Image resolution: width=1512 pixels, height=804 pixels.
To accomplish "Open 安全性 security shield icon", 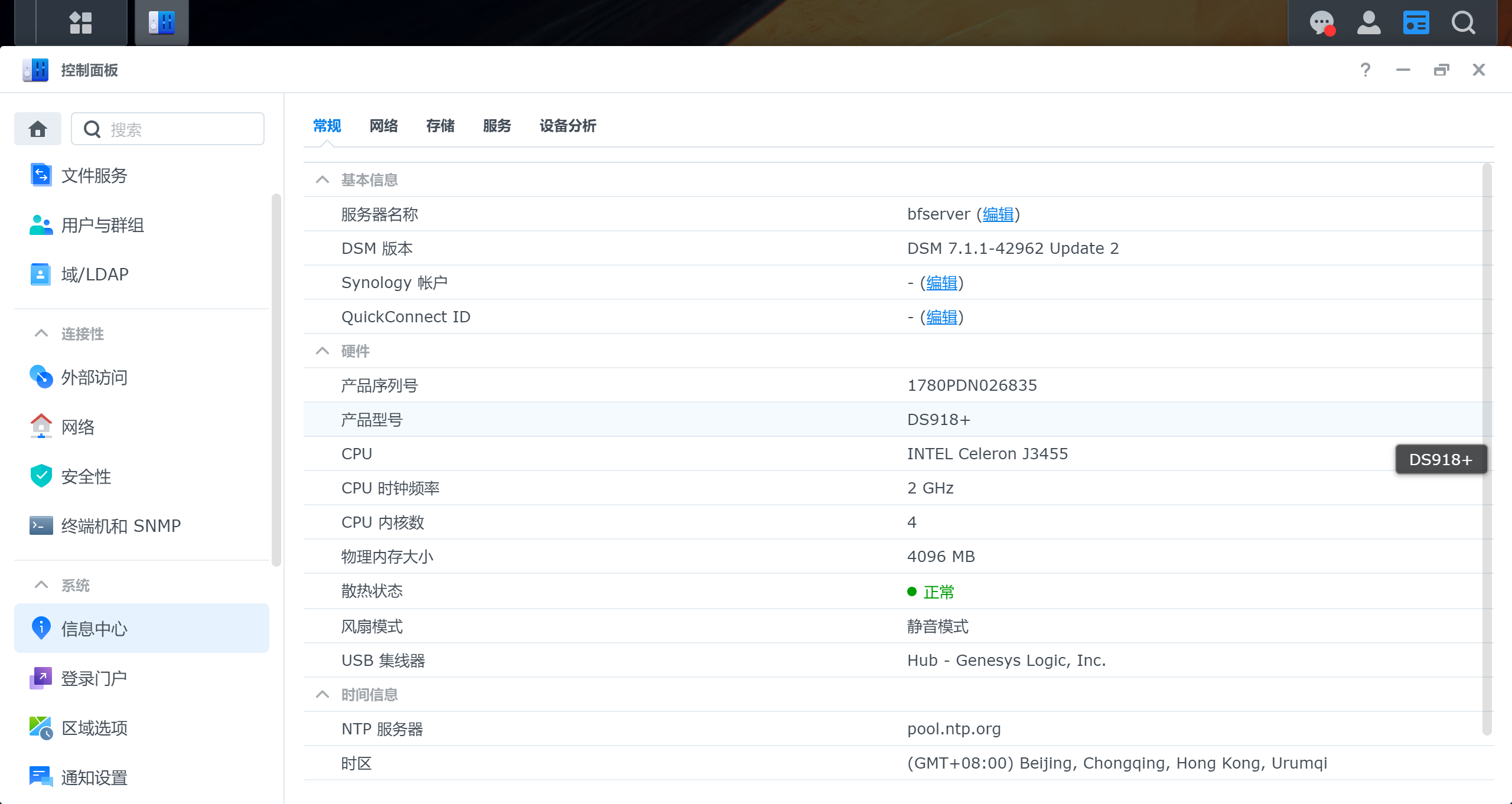I will click(41, 476).
